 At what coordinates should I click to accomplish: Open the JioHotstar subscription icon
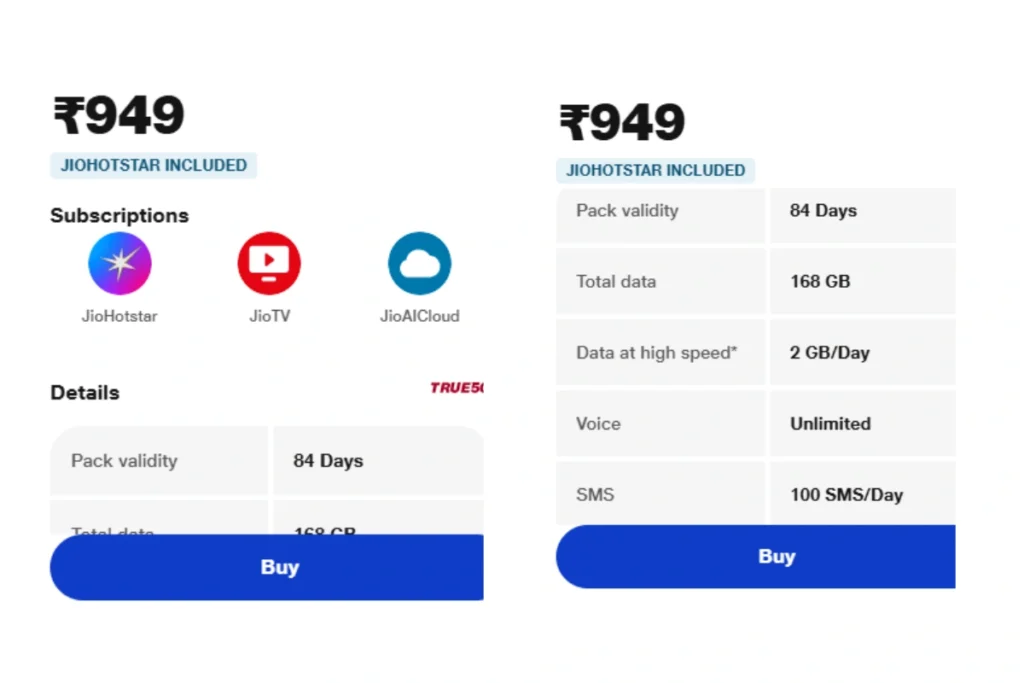pyautogui.click(x=120, y=264)
